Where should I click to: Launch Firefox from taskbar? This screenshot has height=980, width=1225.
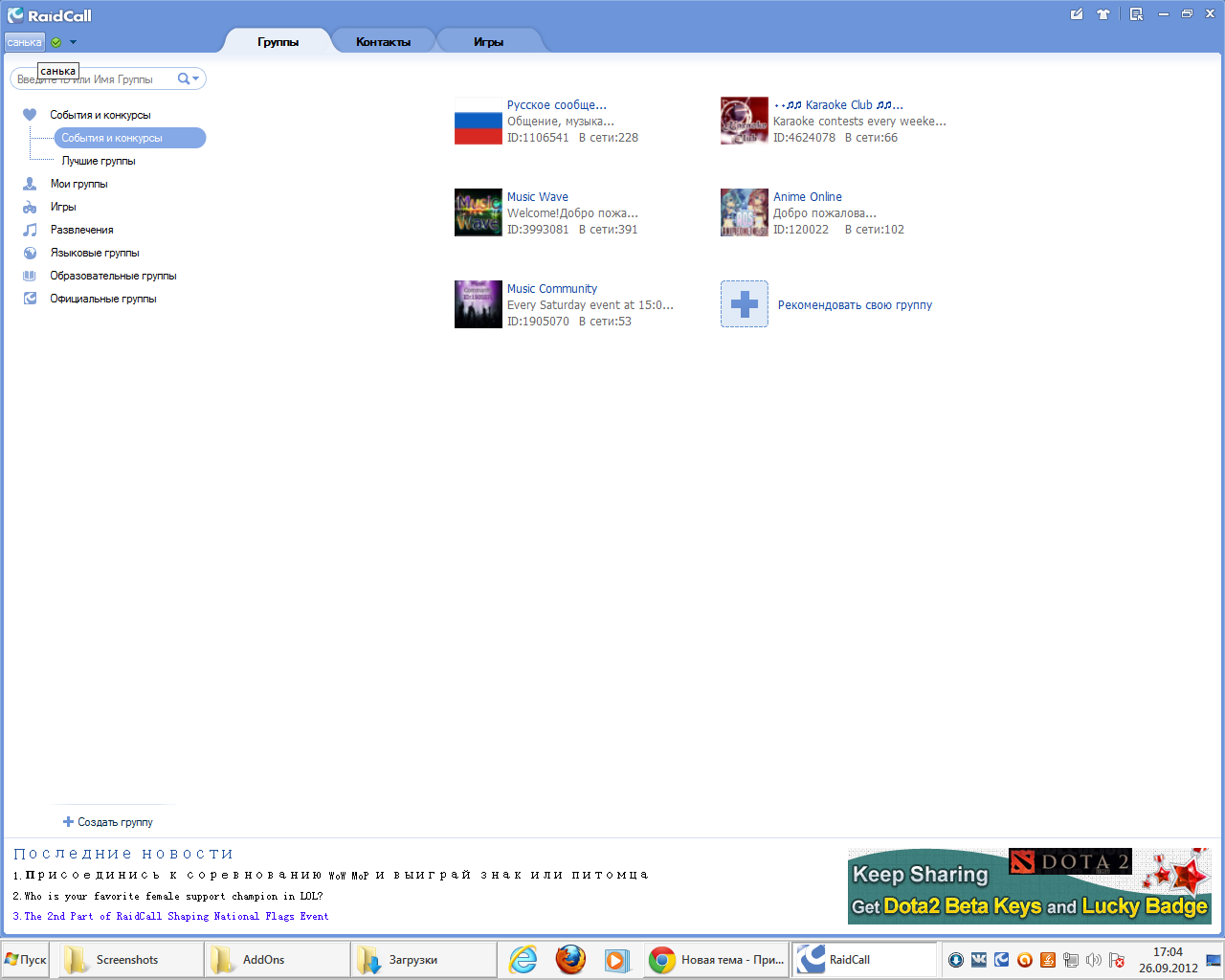tap(570, 960)
